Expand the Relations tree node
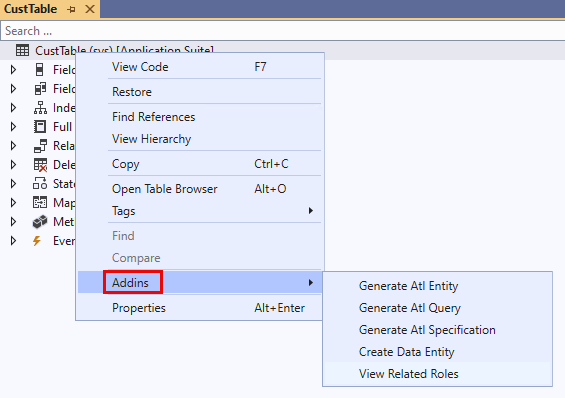This screenshot has height=398, width=565. (13, 146)
